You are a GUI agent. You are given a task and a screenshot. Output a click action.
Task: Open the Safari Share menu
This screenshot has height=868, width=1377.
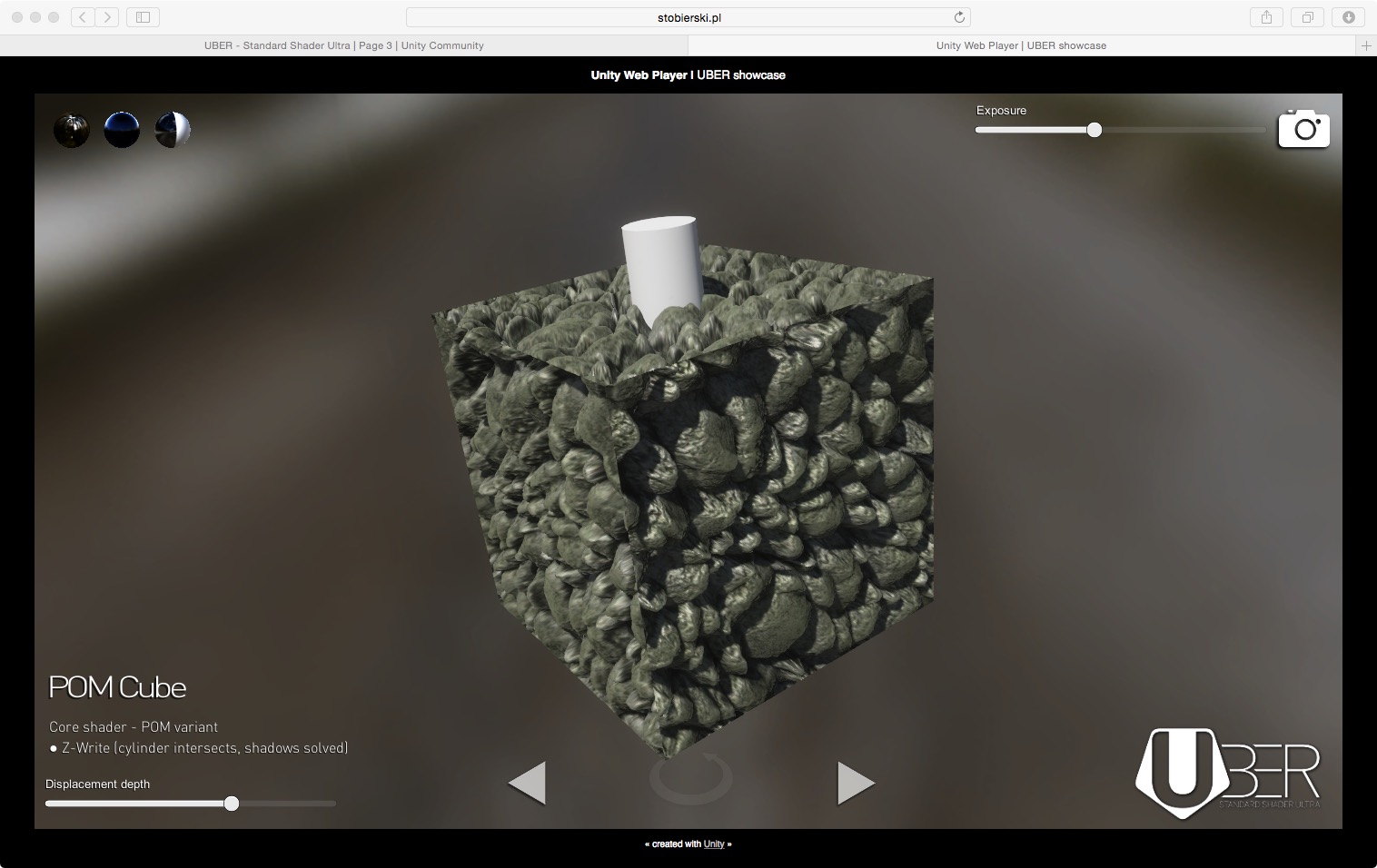pyautogui.click(x=1266, y=17)
